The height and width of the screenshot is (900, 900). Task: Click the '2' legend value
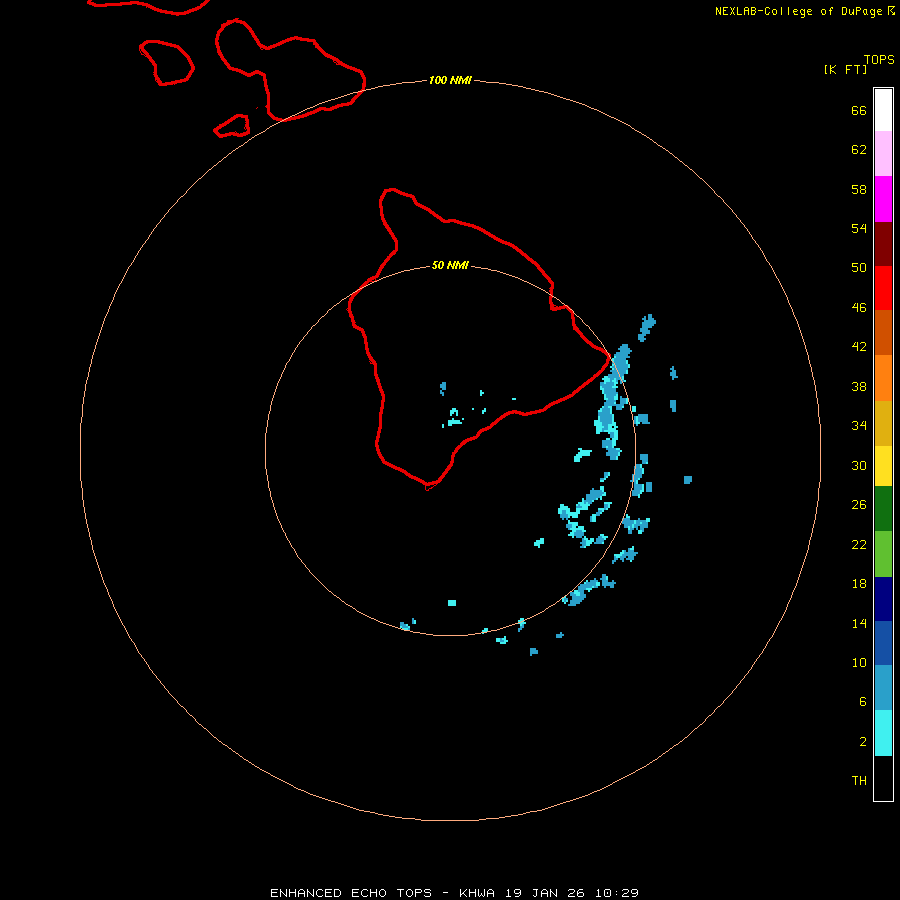(x=863, y=742)
